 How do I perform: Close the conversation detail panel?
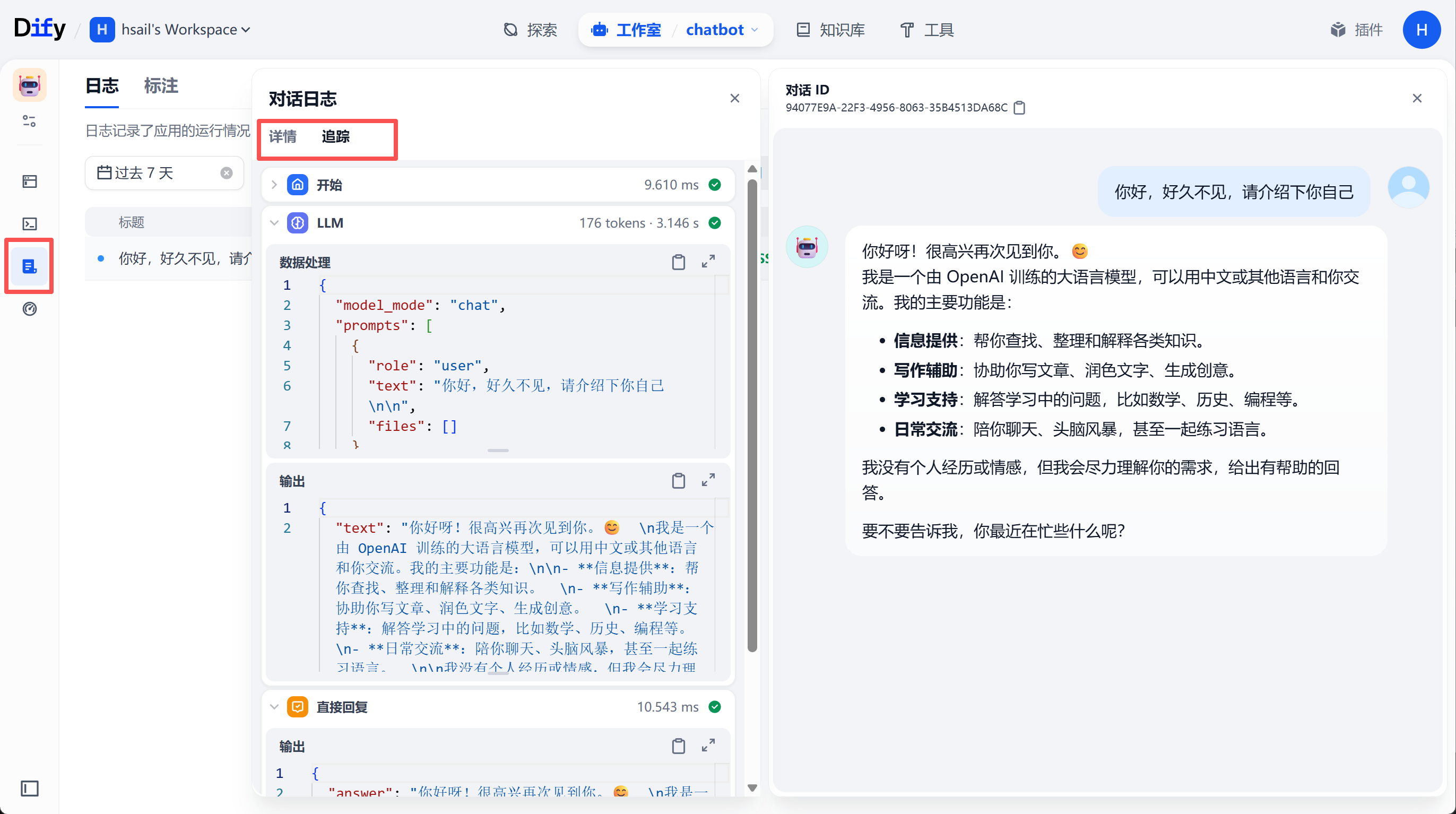tap(1417, 98)
